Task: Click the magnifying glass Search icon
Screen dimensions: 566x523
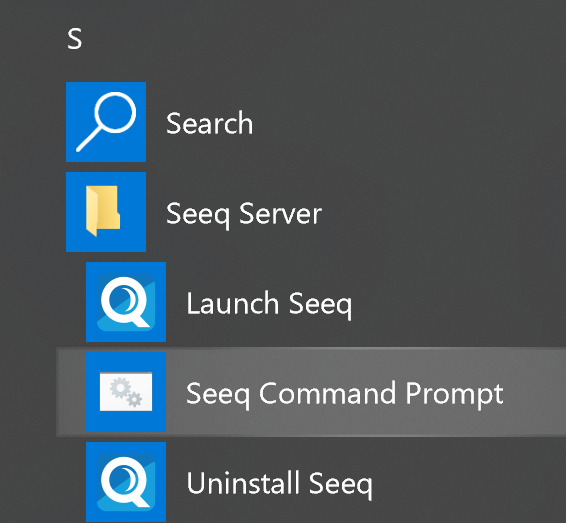Action: point(106,122)
